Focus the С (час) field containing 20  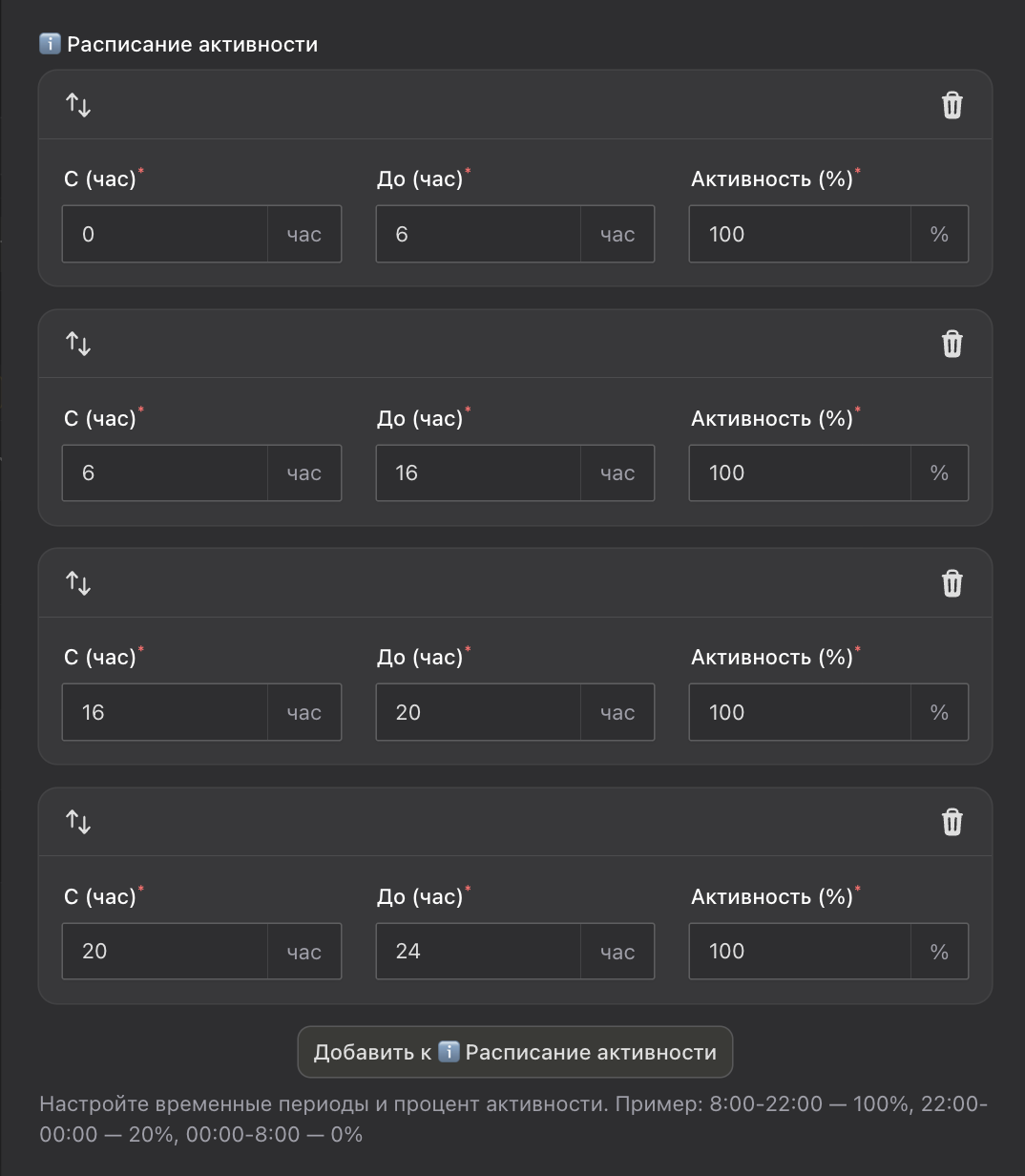165,951
